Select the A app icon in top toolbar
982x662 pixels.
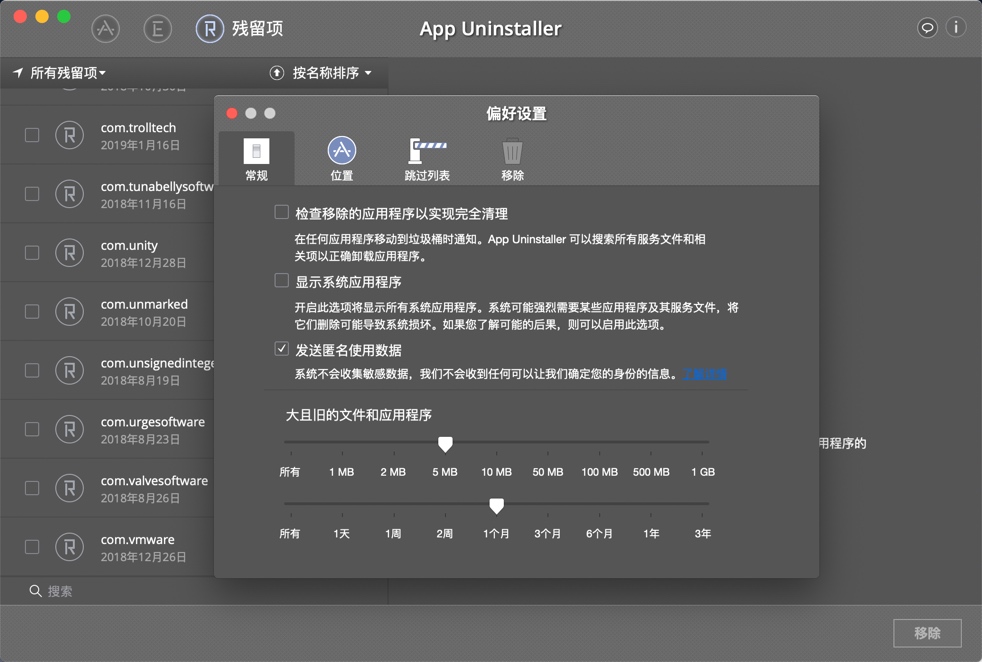pyautogui.click(x=106, y=29)
